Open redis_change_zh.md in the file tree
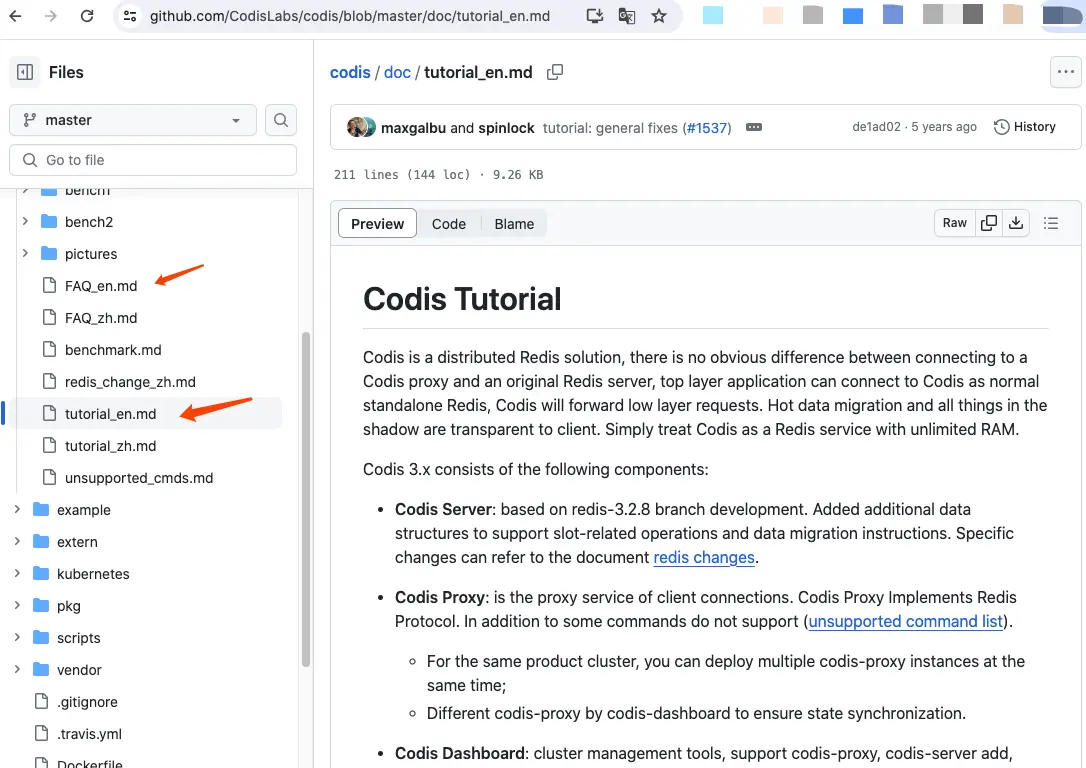 [130, 382]
